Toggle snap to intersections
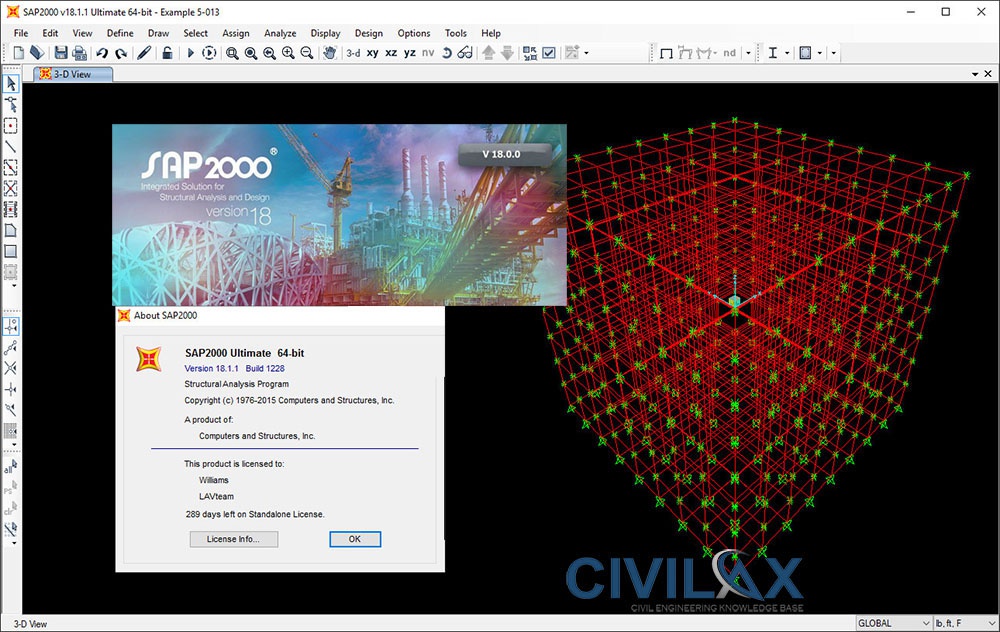 tap(11, 368)
